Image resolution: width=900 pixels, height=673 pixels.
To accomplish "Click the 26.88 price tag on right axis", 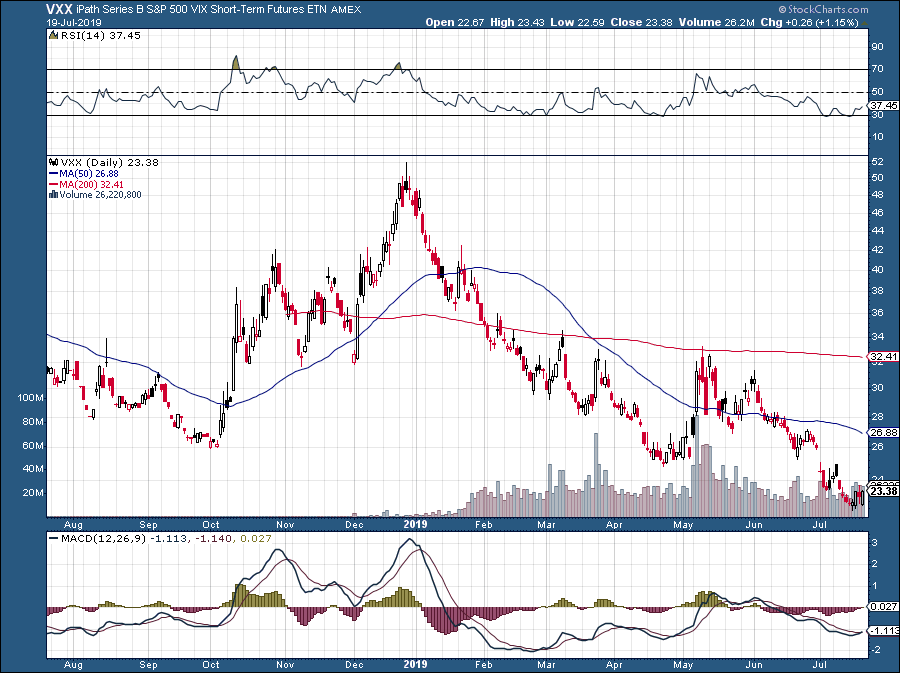I will click(884, 432).
